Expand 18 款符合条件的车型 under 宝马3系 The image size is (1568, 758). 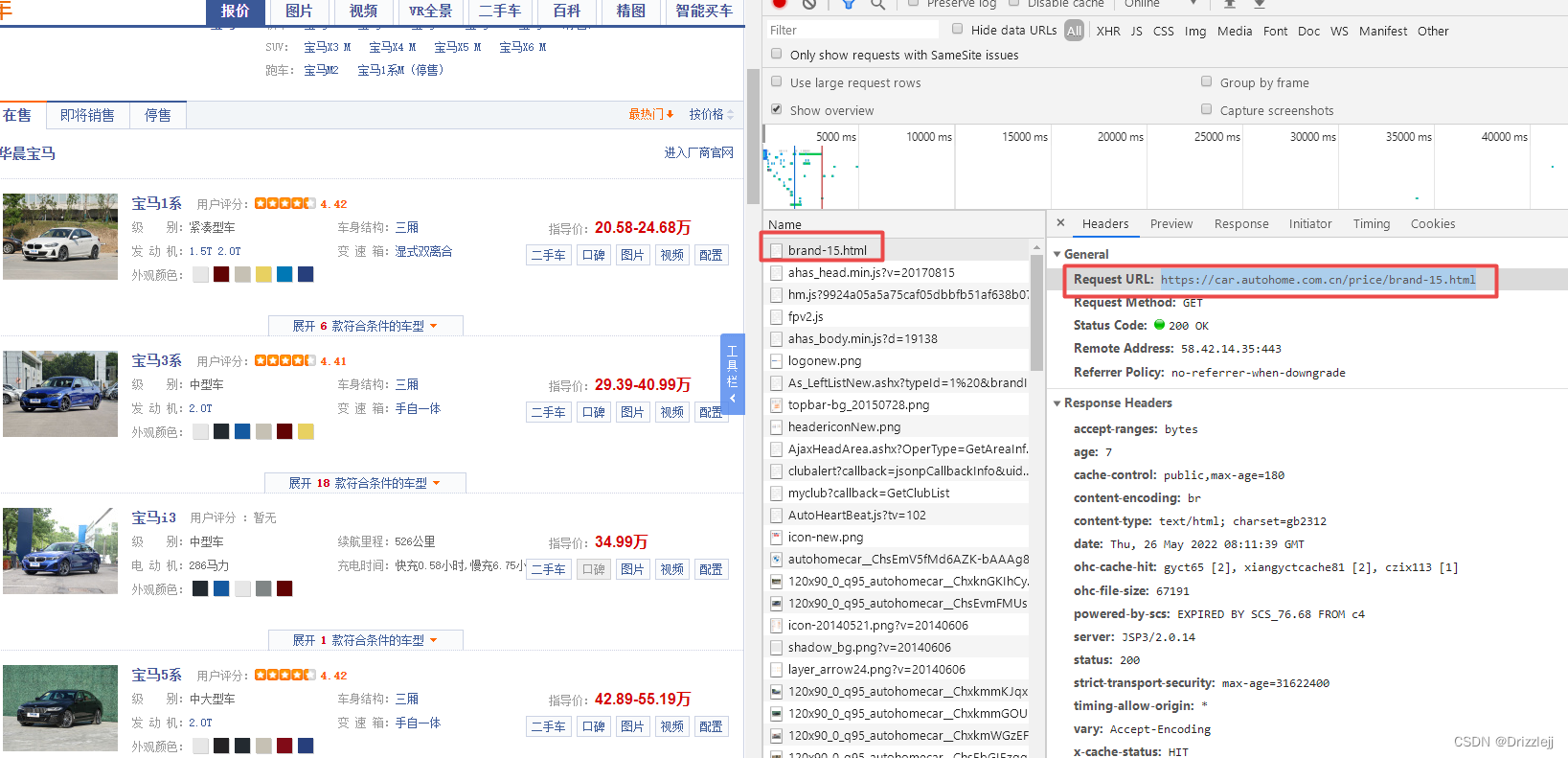[365, 483]
